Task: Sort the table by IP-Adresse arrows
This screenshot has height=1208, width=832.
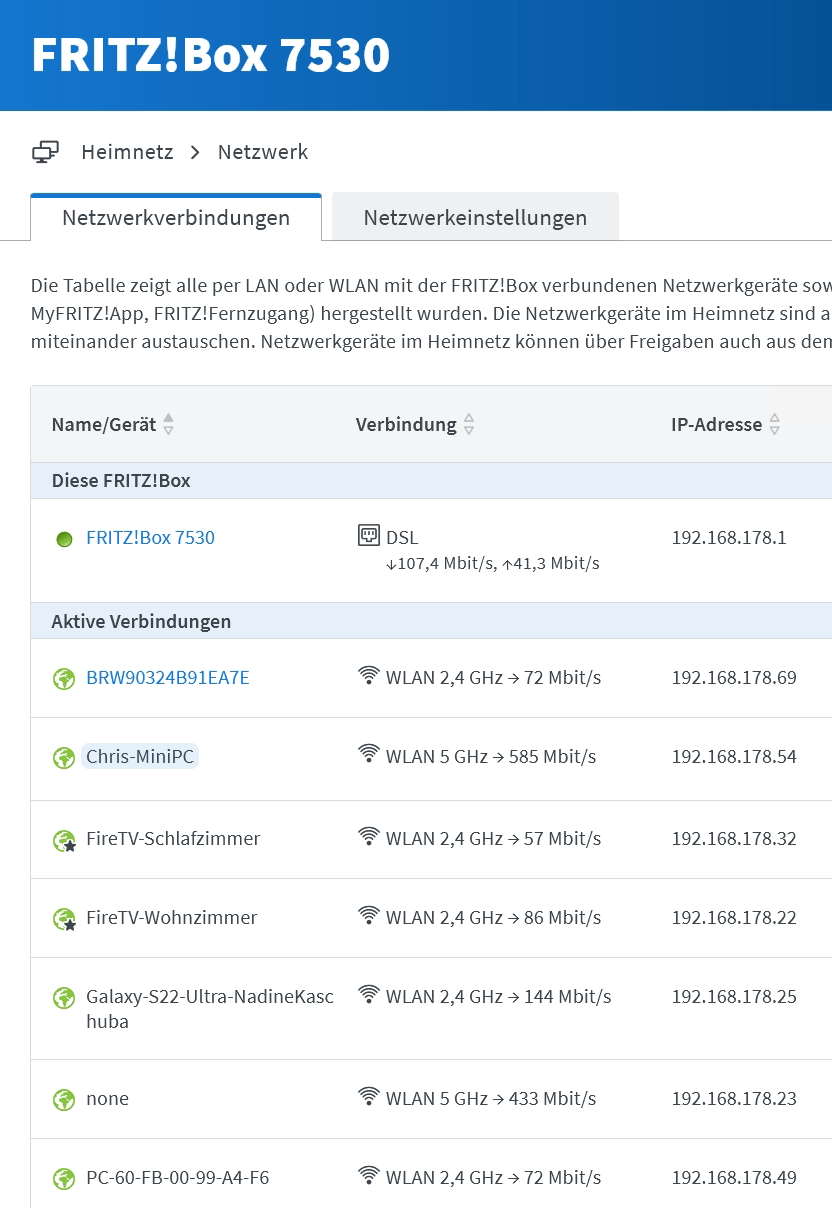Action: tap(774, 425)
